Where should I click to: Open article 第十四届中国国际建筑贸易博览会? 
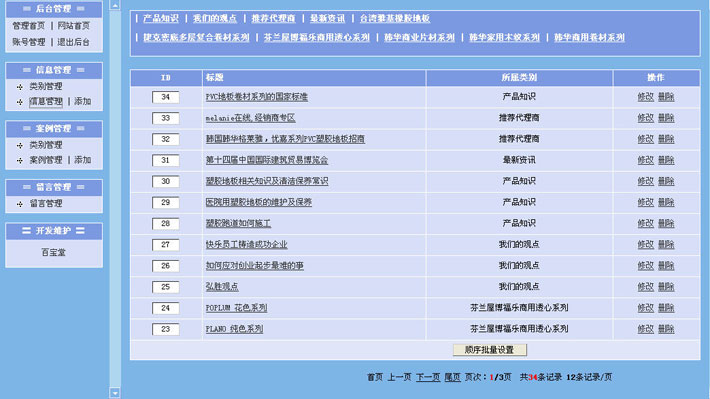(x=267, y=160)
